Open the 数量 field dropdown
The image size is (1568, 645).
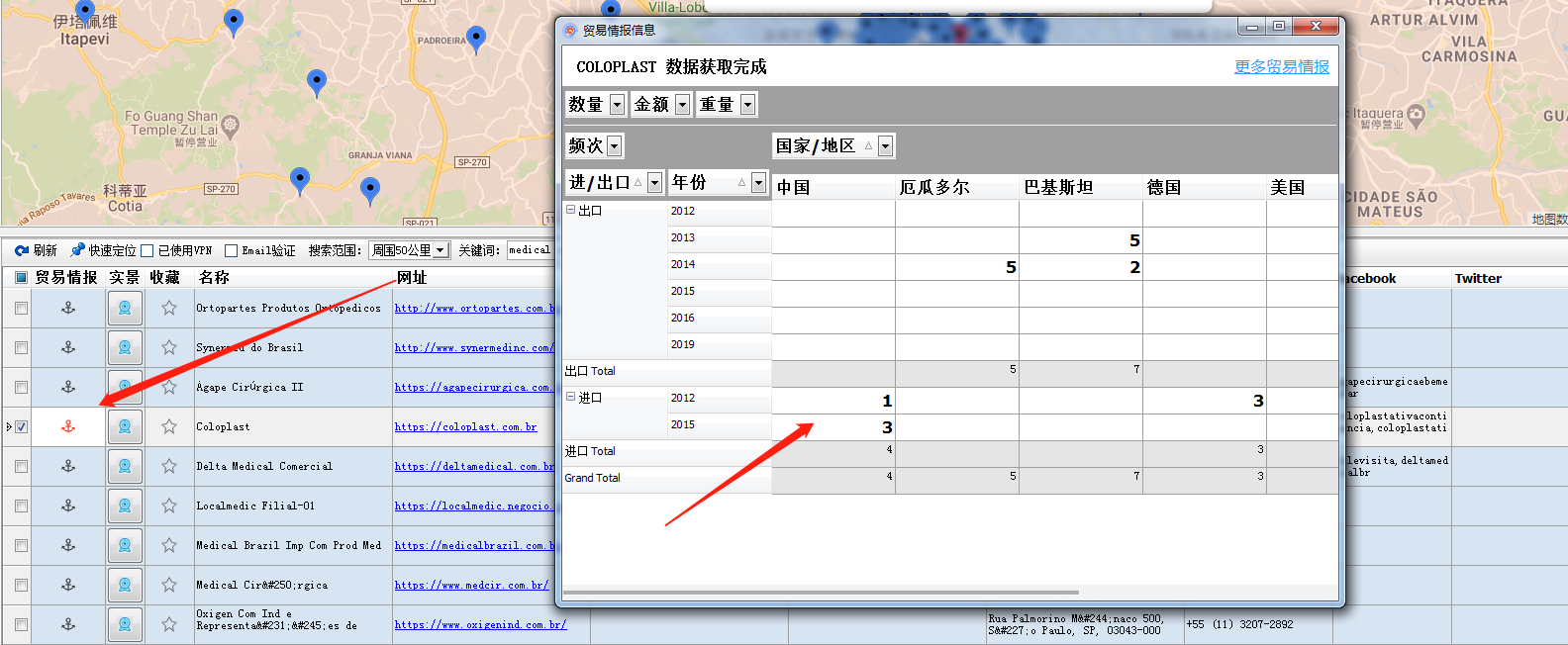617,104
